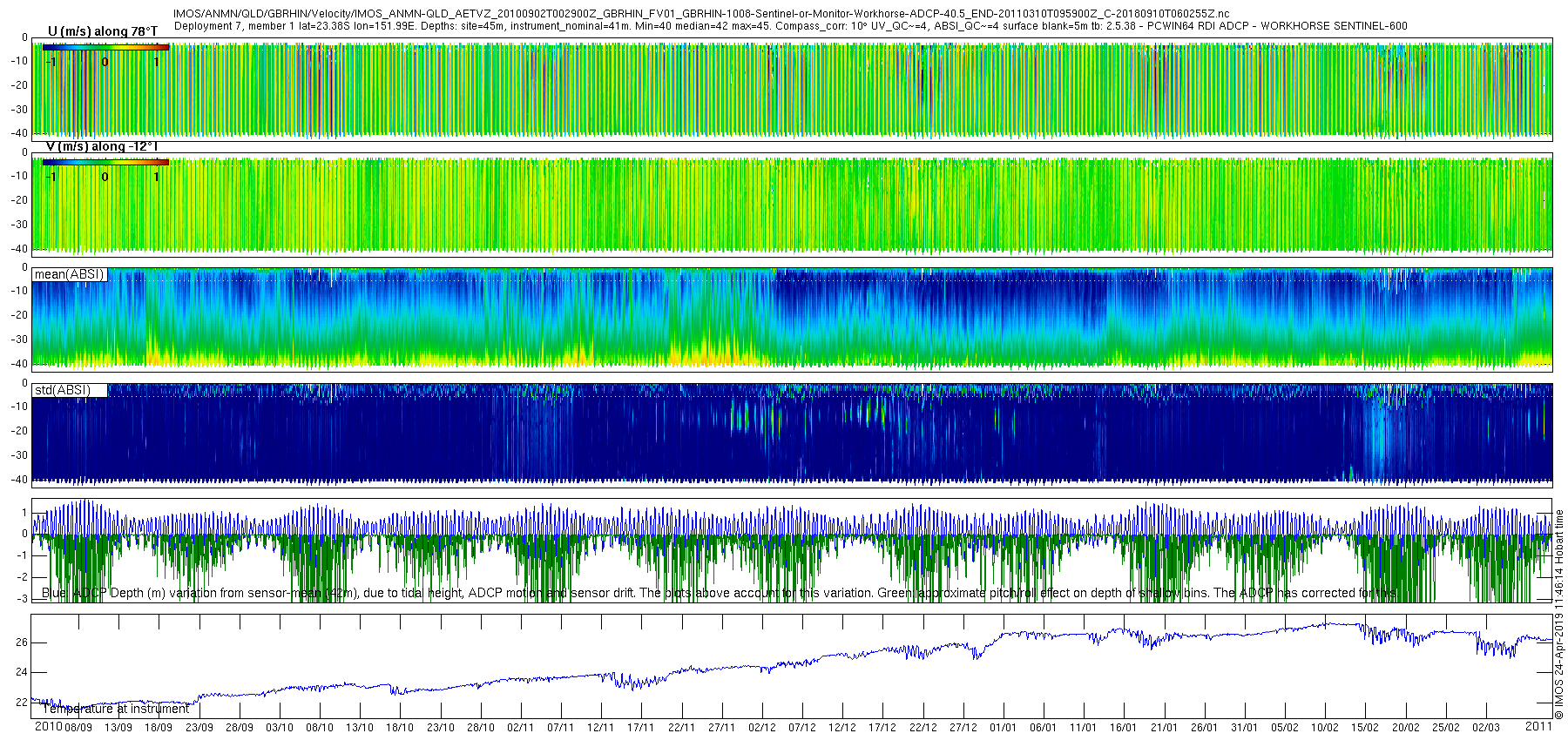Click the 'Temperature at instrument' label
The height and width of the screenshot is (740, 1568).
click(116, 709)
